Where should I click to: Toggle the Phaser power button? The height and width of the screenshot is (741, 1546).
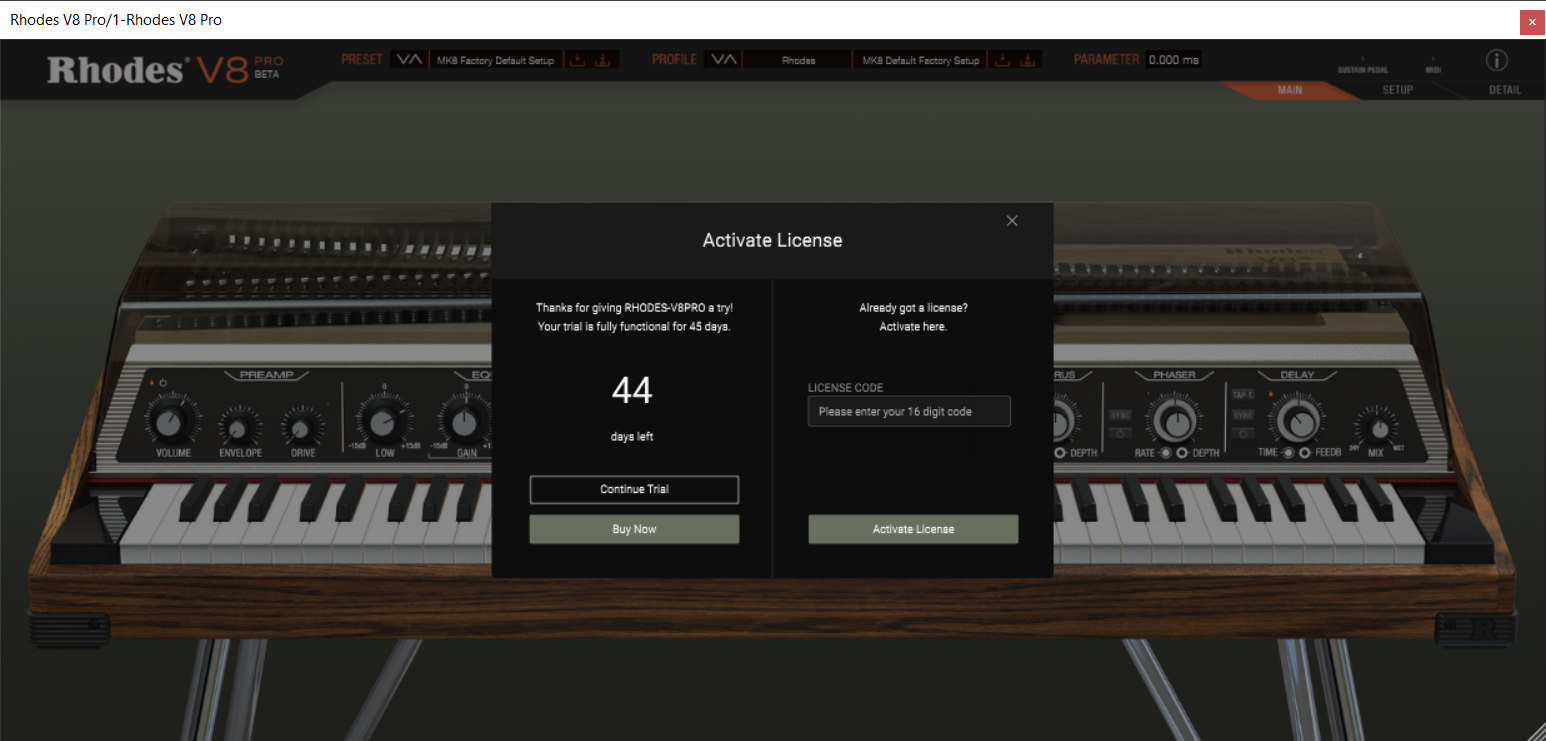pyautogui.click(x=1120, y=434)
